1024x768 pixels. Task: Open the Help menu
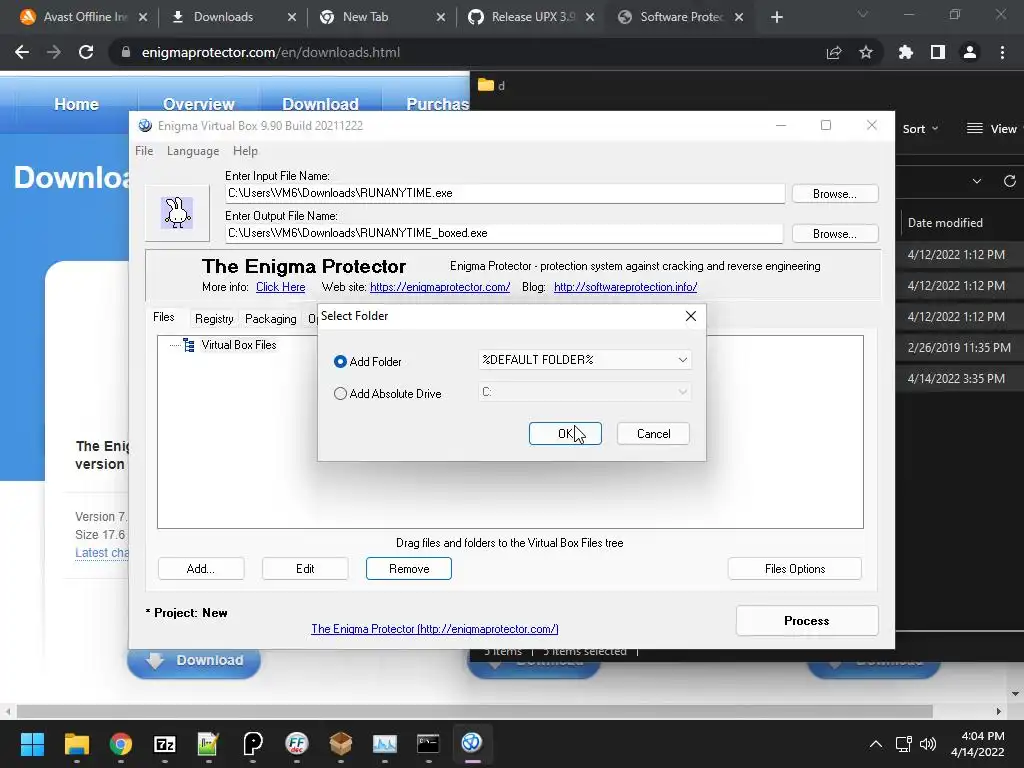(246, 151)
